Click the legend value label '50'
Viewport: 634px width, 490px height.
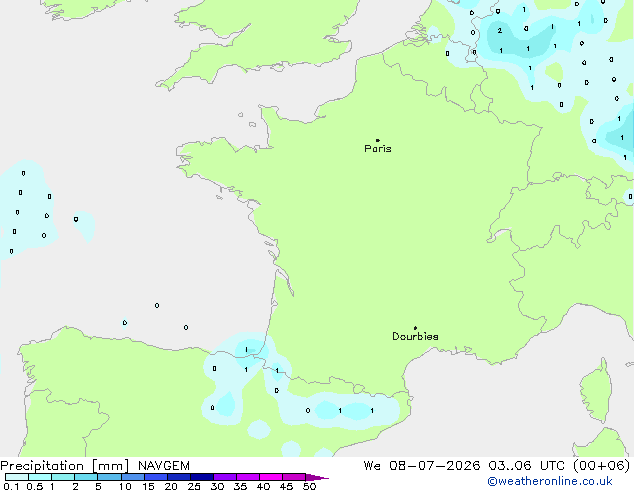309,486
